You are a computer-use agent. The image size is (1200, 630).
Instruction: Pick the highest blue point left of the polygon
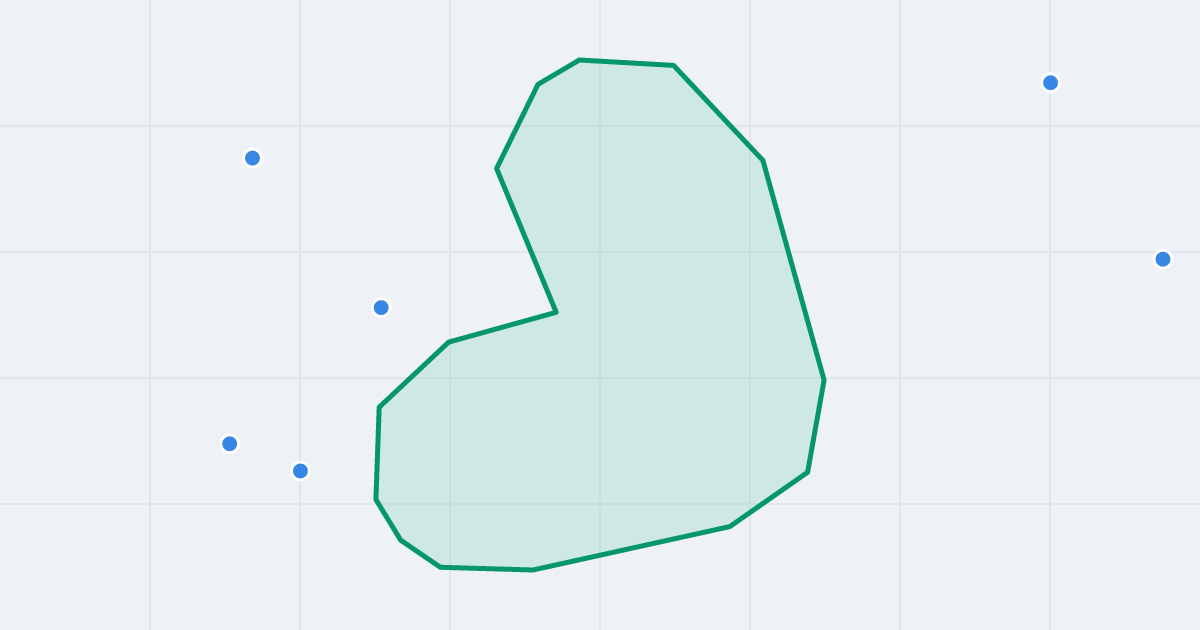click(x=253, y=158)
